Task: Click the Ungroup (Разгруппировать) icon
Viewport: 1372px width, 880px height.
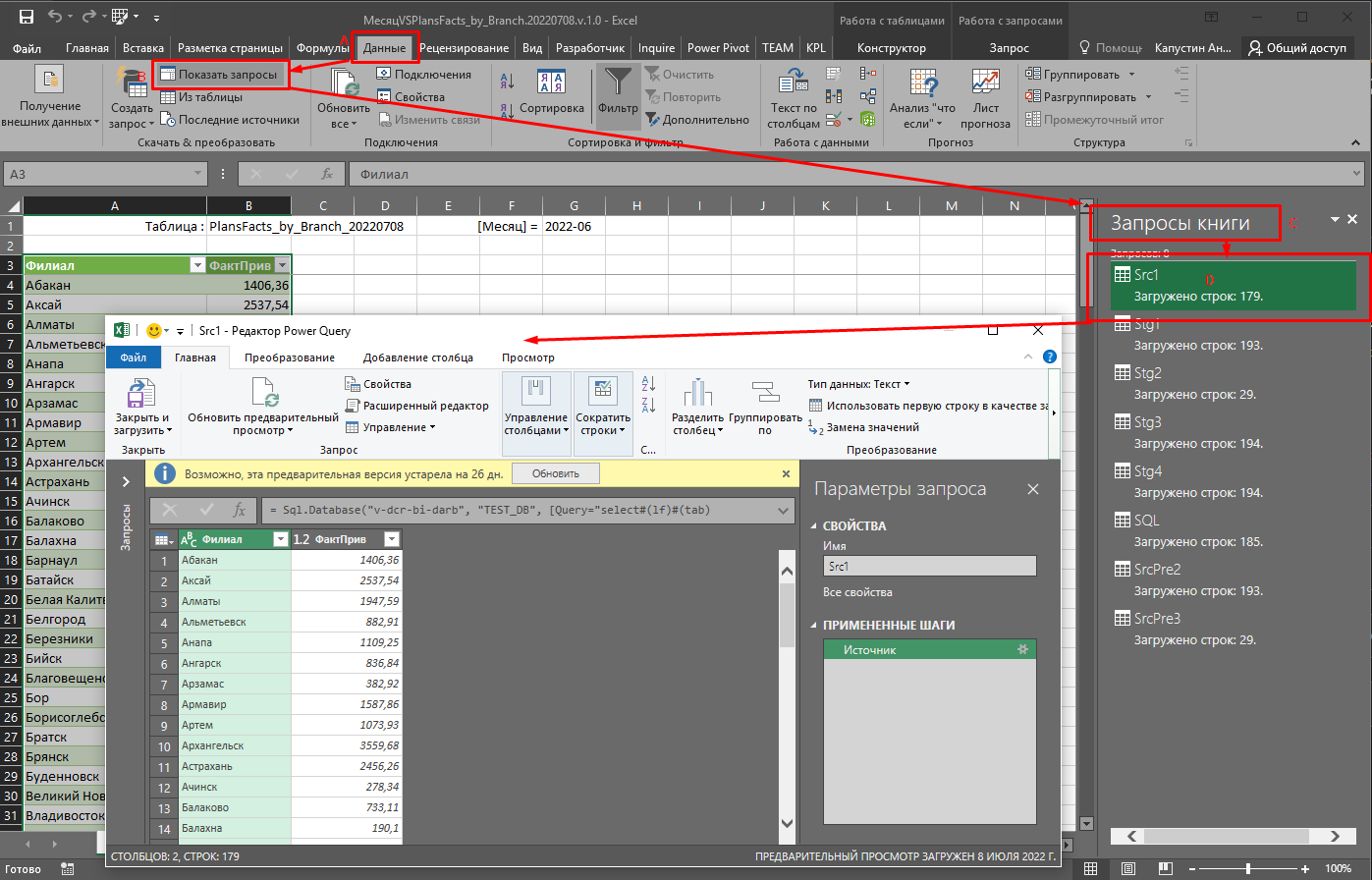Action: [x=1033, y=97]
